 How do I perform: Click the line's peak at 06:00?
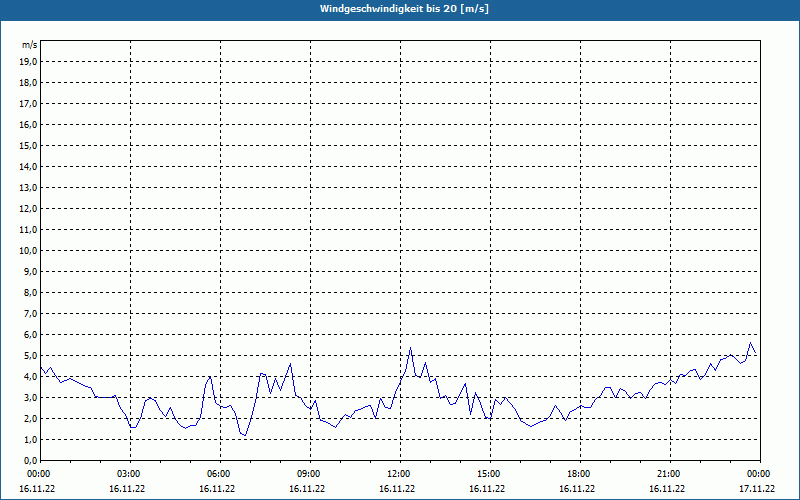coord(210,377)
